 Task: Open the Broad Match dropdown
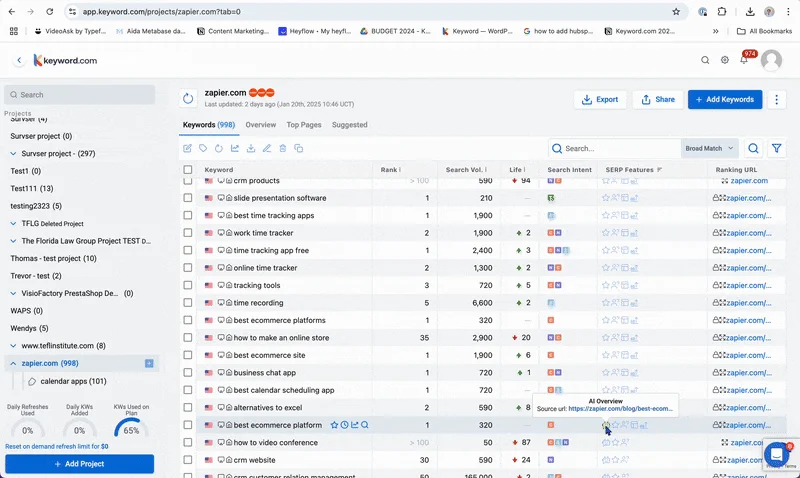coord(709,148)
